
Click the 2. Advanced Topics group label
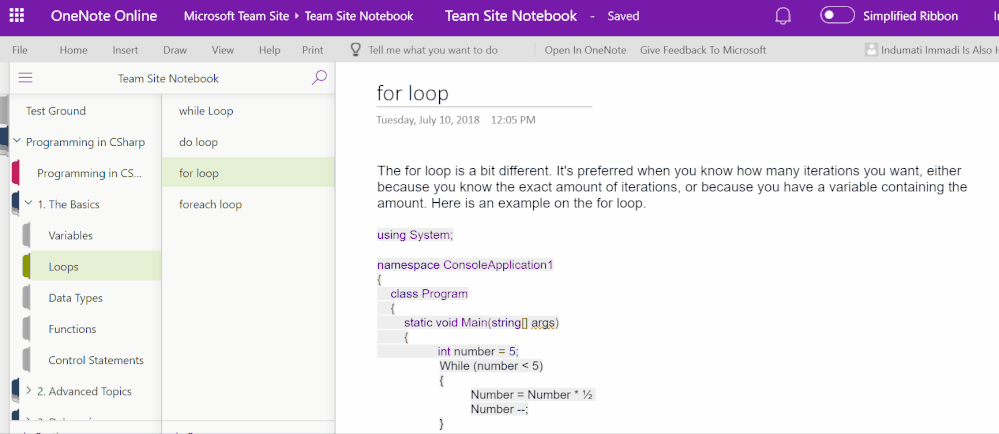coord(84,391)
